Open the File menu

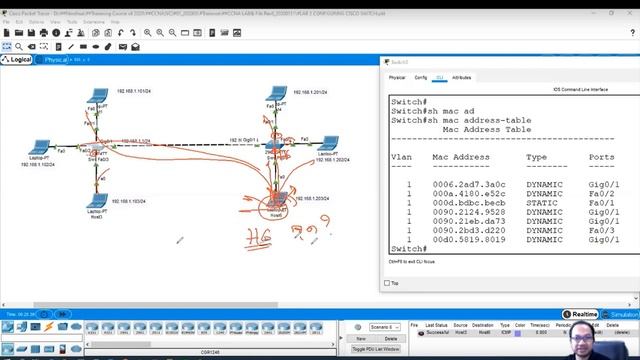click(x=6, y=22)
